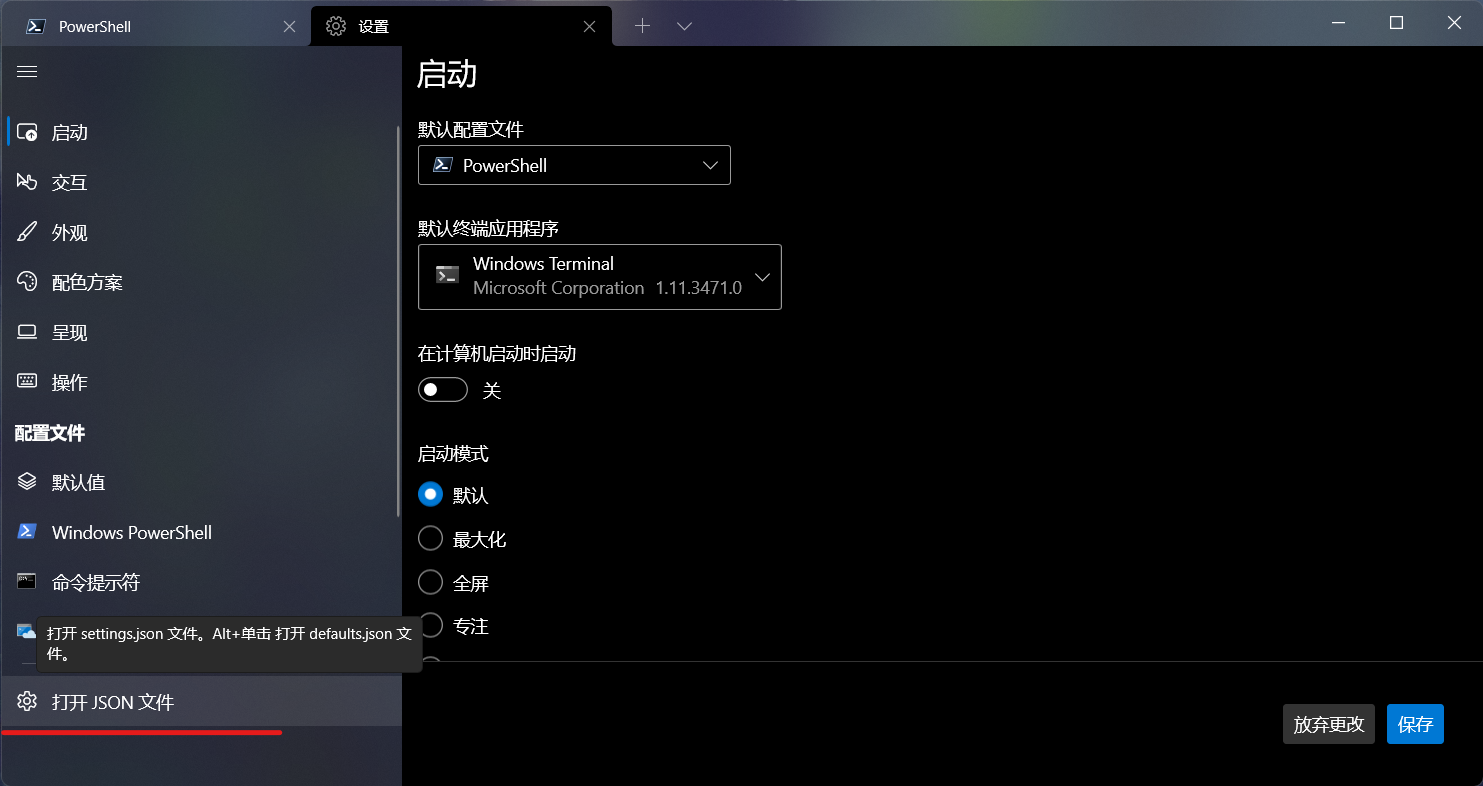Open the new tab dropdown chevron
This screenshot has height=786, width=1483.
pos(685,27)
